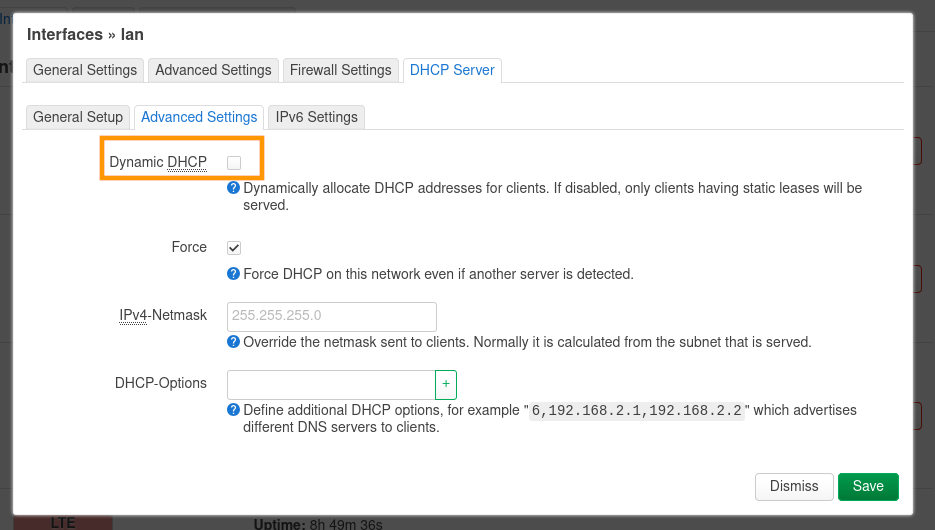Image resolution: width=935 pixels, height=530 pixels.
Task: Select Advanced Settings sub-tab under DHCP Server
Action: coord(199,117)
